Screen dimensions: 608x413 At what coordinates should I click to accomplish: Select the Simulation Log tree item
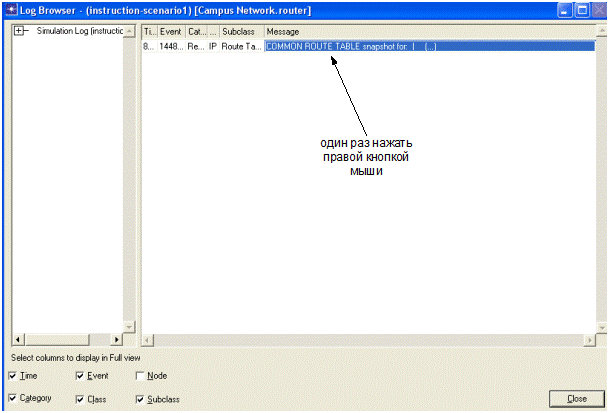tap(78, 31)
